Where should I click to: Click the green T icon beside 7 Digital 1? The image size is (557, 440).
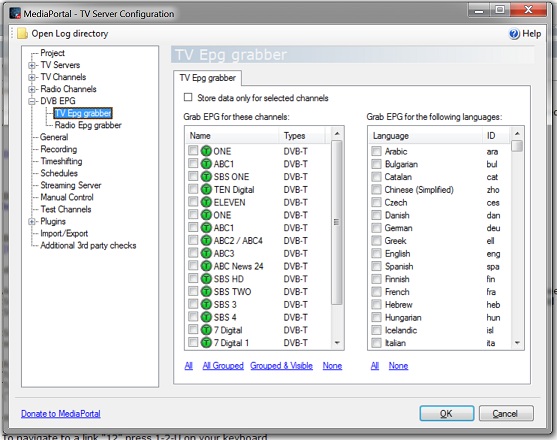point(206,343)
